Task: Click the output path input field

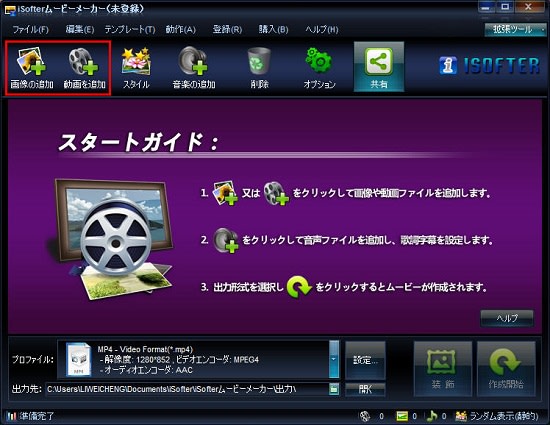Action: click(x=187, y=389)
